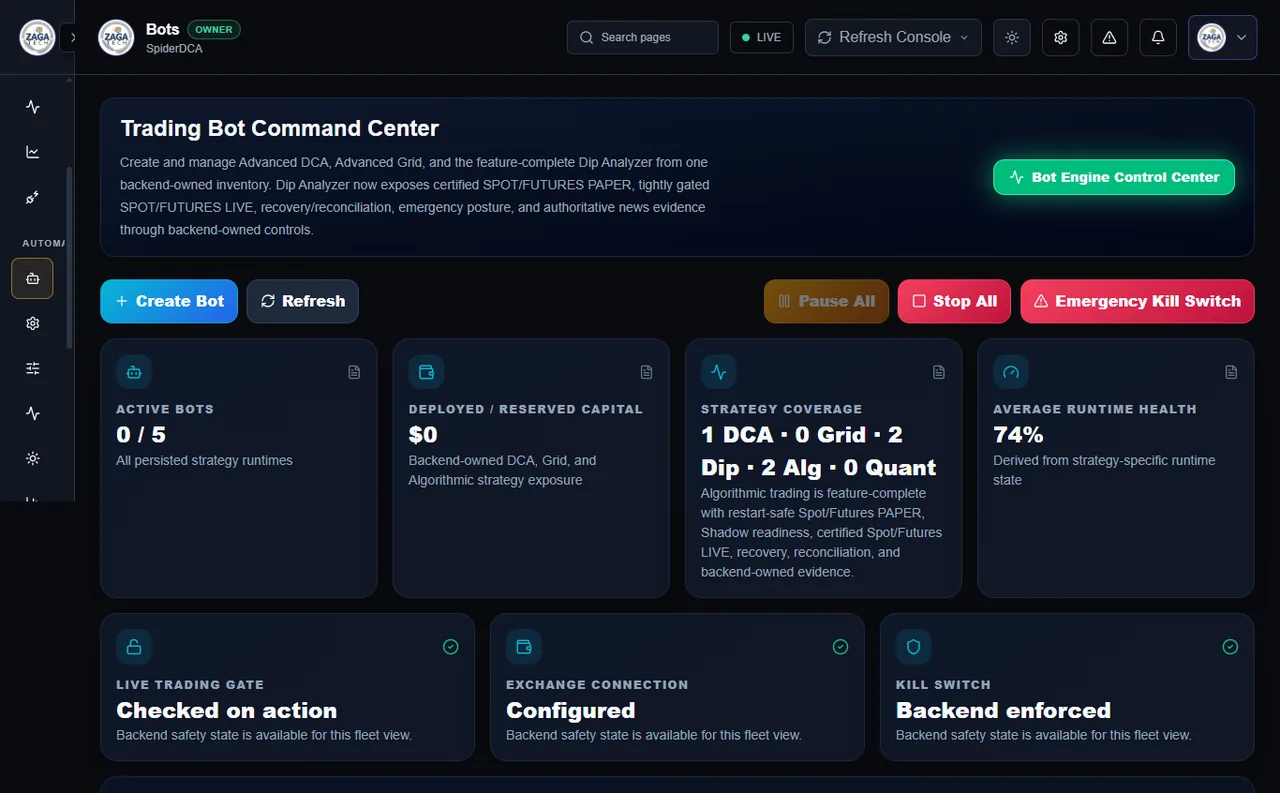Click the ZagaTech logo in sidebar
Viewport: 1280px width, 793px height.
[x=37, y=37]
